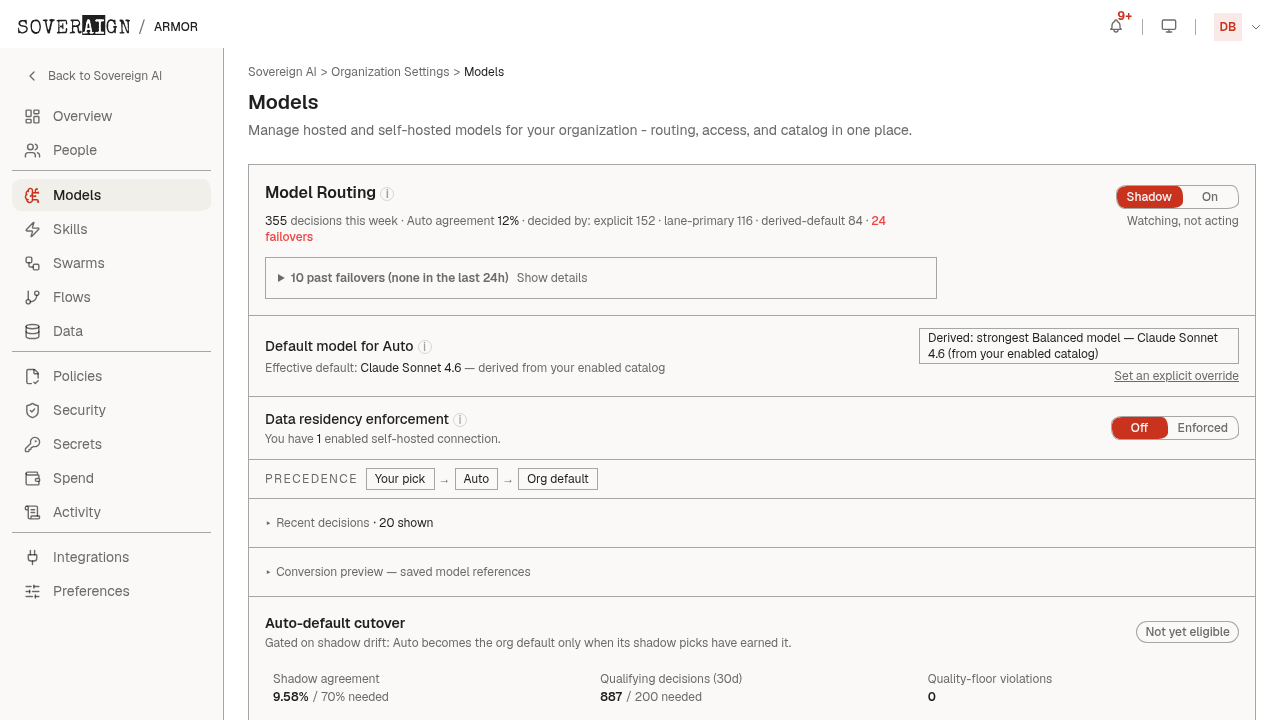Open the People menu item
Image resolution: width=1280 pixels, height=720 pixels.
point(111,150)
